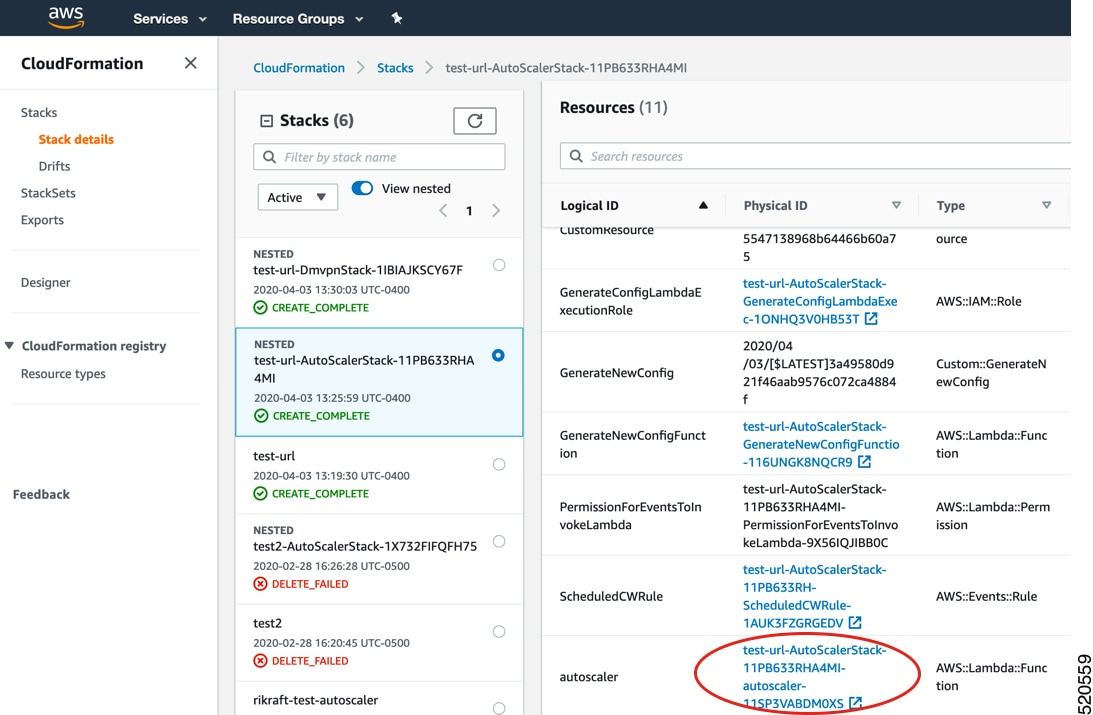Open the ScheduledCWRule external link icon
This screenshot has width=1093, height=715.
pos(854,621)
